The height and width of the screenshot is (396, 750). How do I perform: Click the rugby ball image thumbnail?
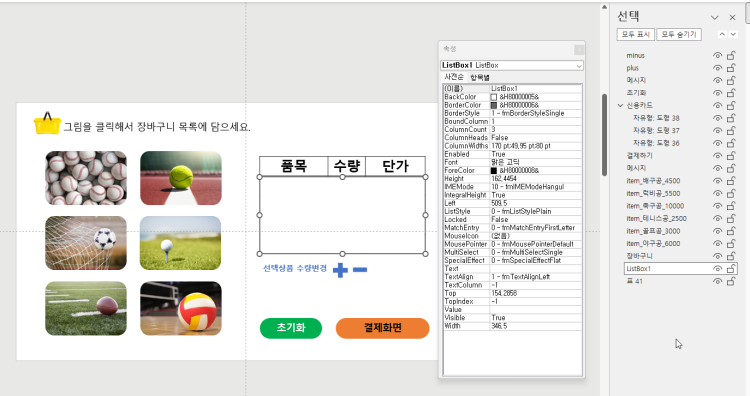[x=86, y=308]
